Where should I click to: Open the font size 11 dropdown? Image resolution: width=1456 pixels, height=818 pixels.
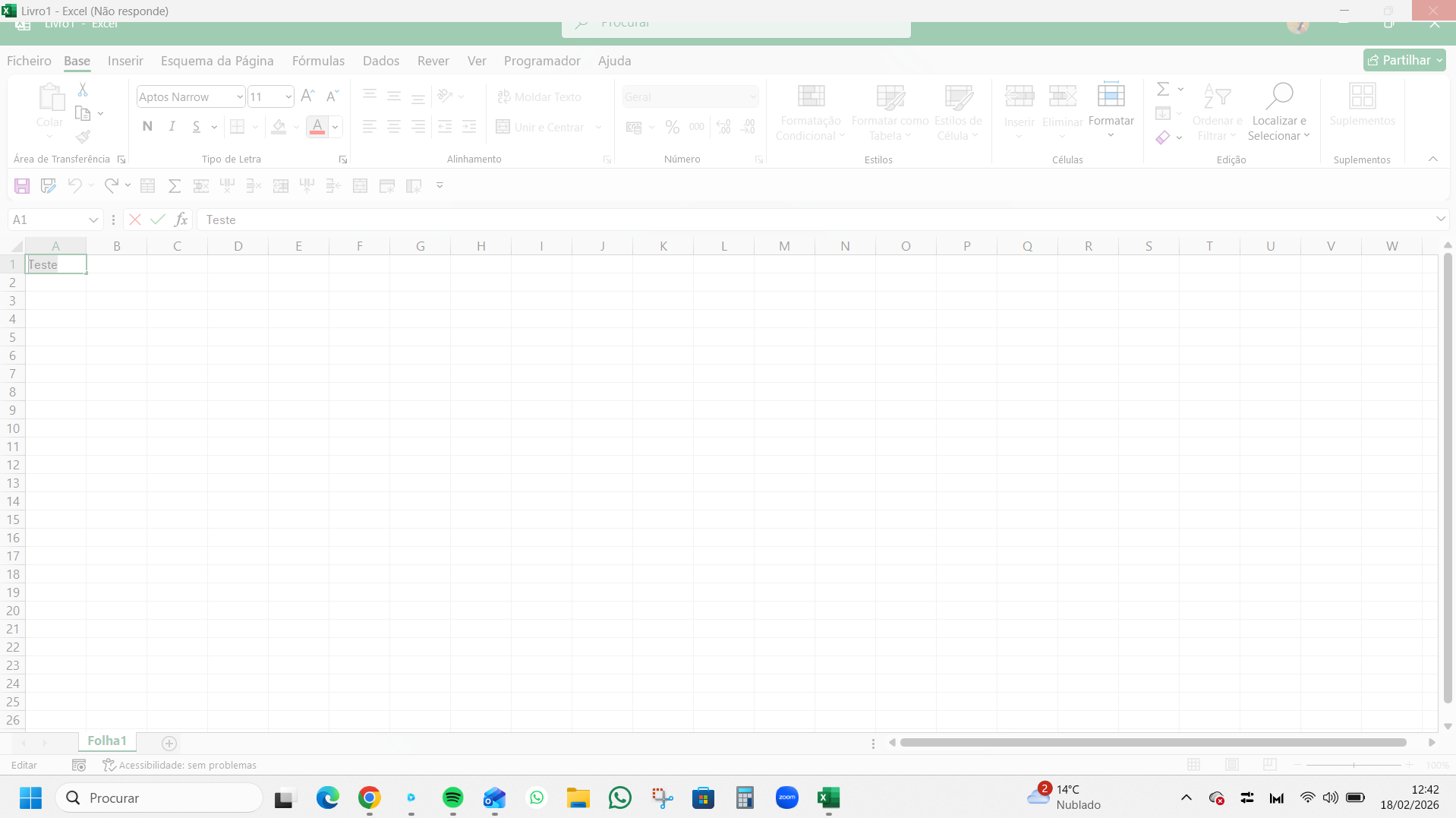coord(288,96)
